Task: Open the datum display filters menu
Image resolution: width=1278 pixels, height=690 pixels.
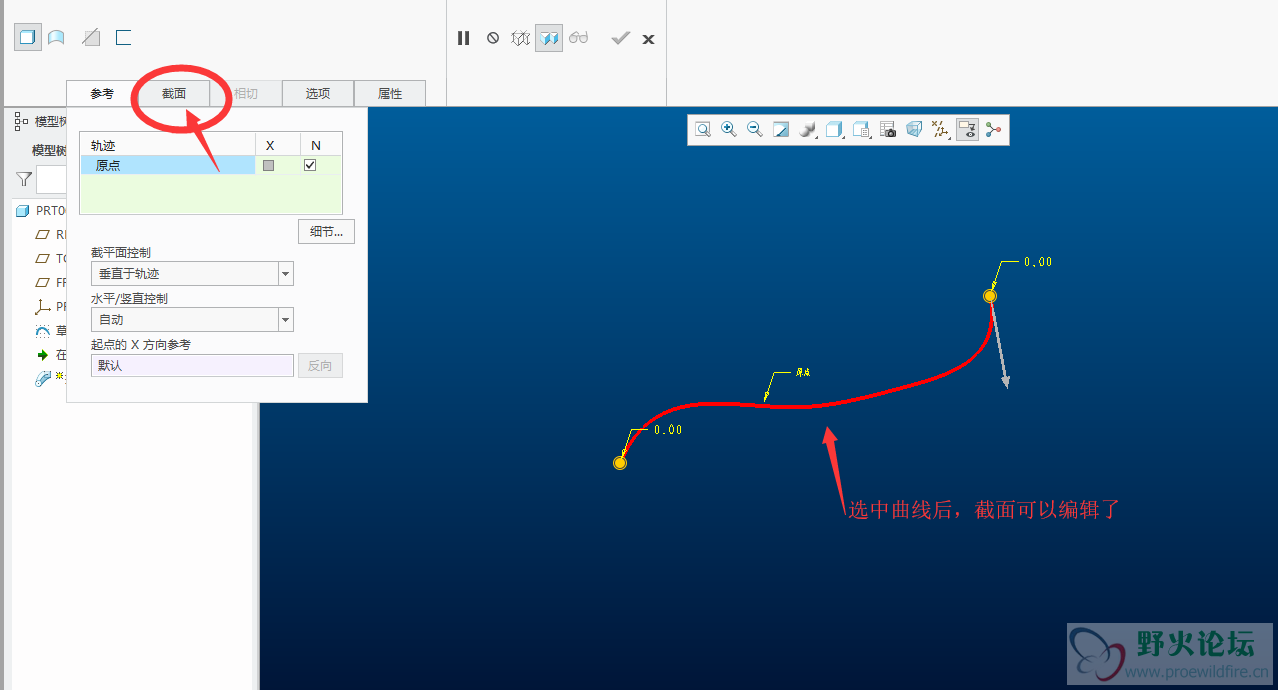Action: pos(940,129)
